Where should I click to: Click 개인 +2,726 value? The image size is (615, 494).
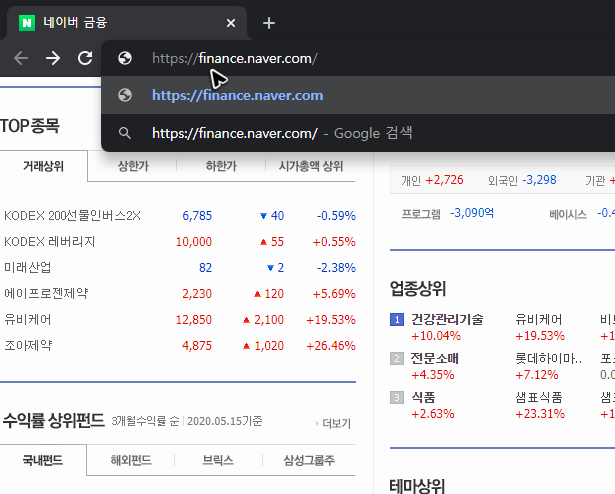tap(444, 180)
